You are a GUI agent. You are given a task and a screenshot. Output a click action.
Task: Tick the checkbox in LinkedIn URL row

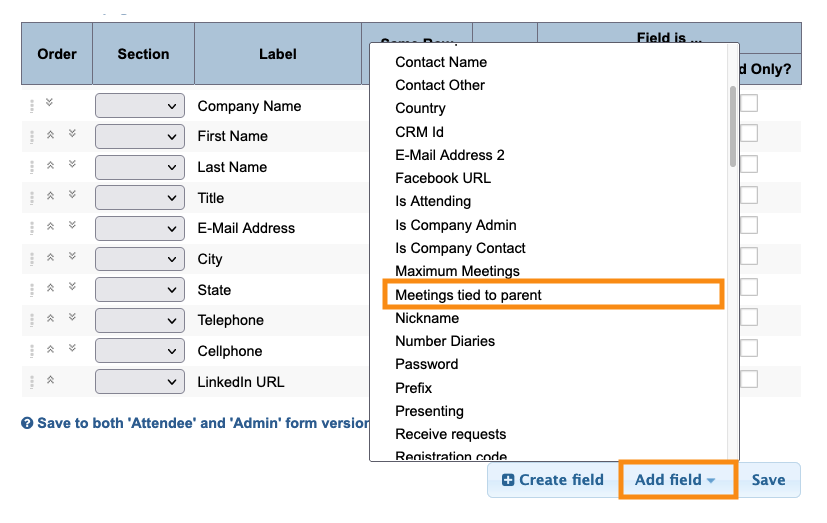(749, 379)
